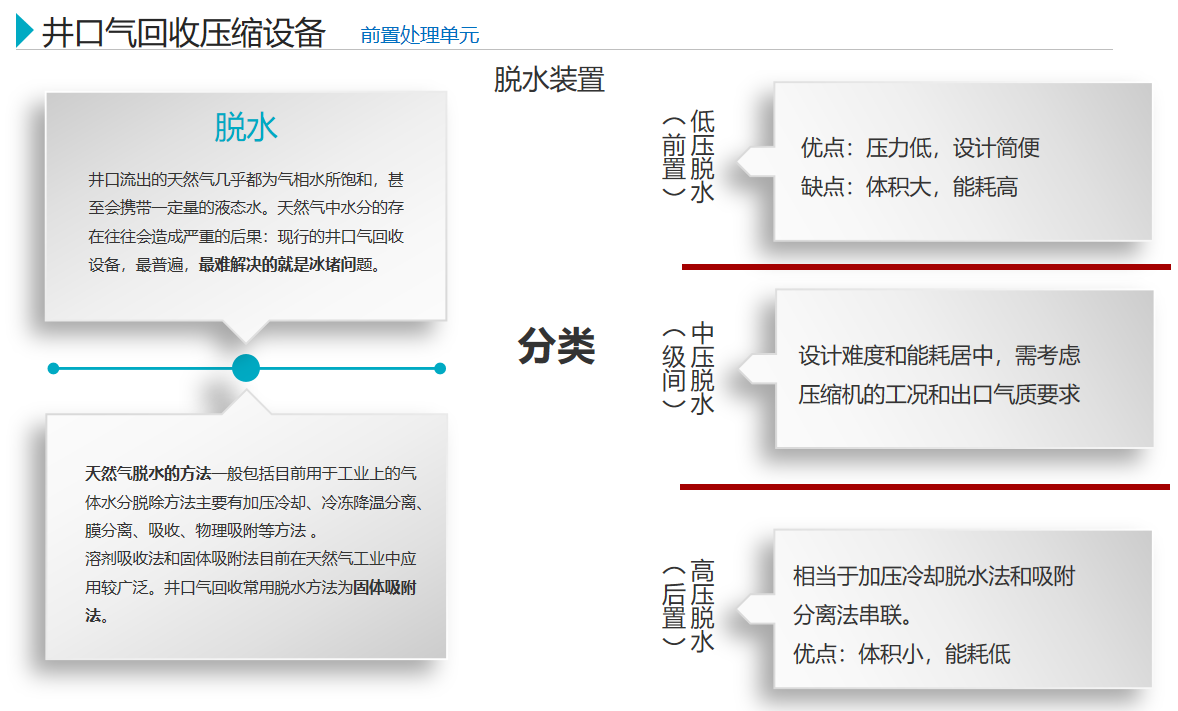
Task: Click the lower dark red divider line
Action: 924,487
